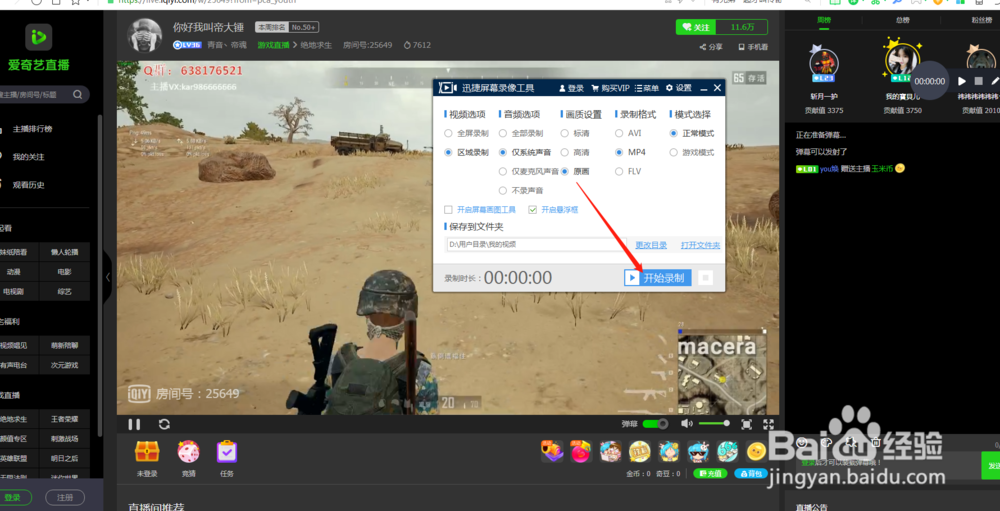Viewport: 1000px width, 511px height.
Task: Click the search magnifier in sidebar
Action: pyautogui.click(x=77, y=94)
